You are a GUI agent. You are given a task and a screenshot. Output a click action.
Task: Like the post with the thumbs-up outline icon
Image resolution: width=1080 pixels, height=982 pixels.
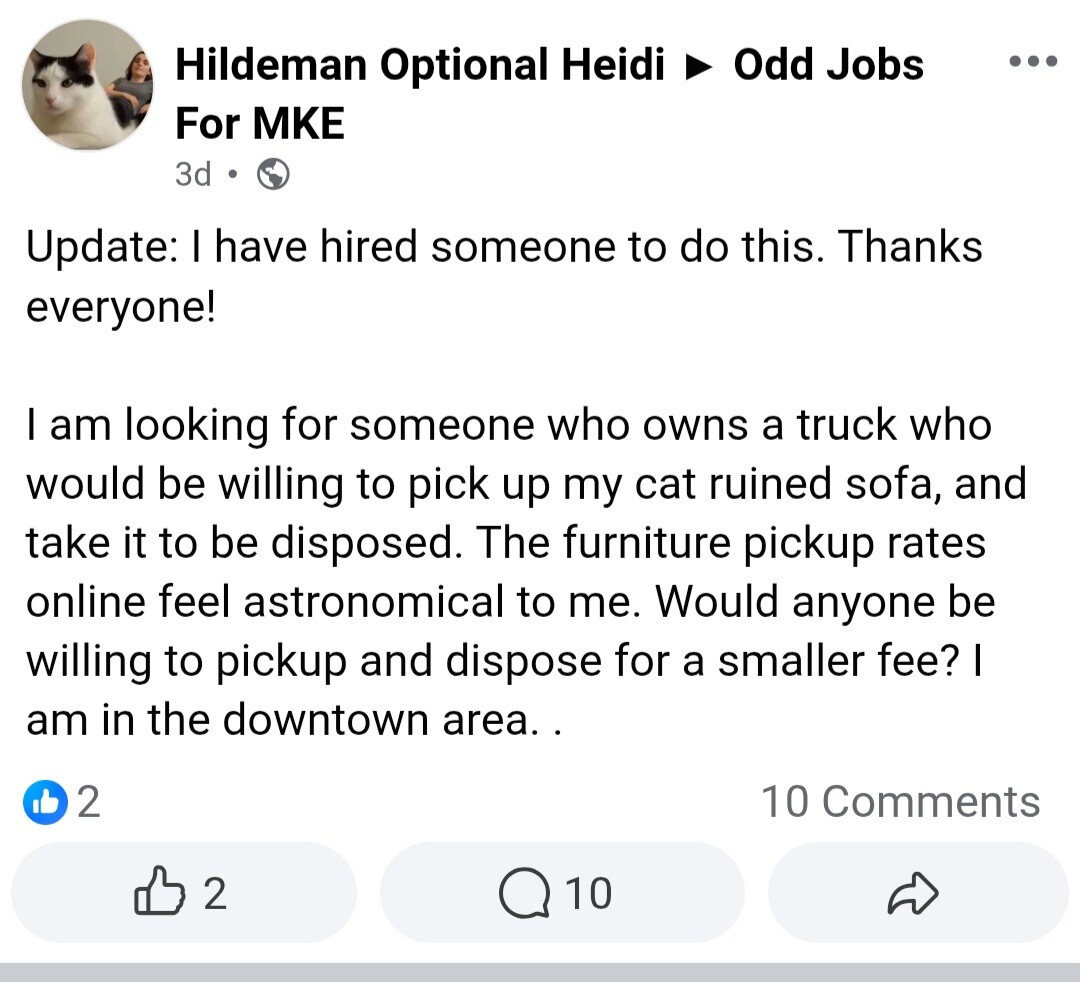159,892
